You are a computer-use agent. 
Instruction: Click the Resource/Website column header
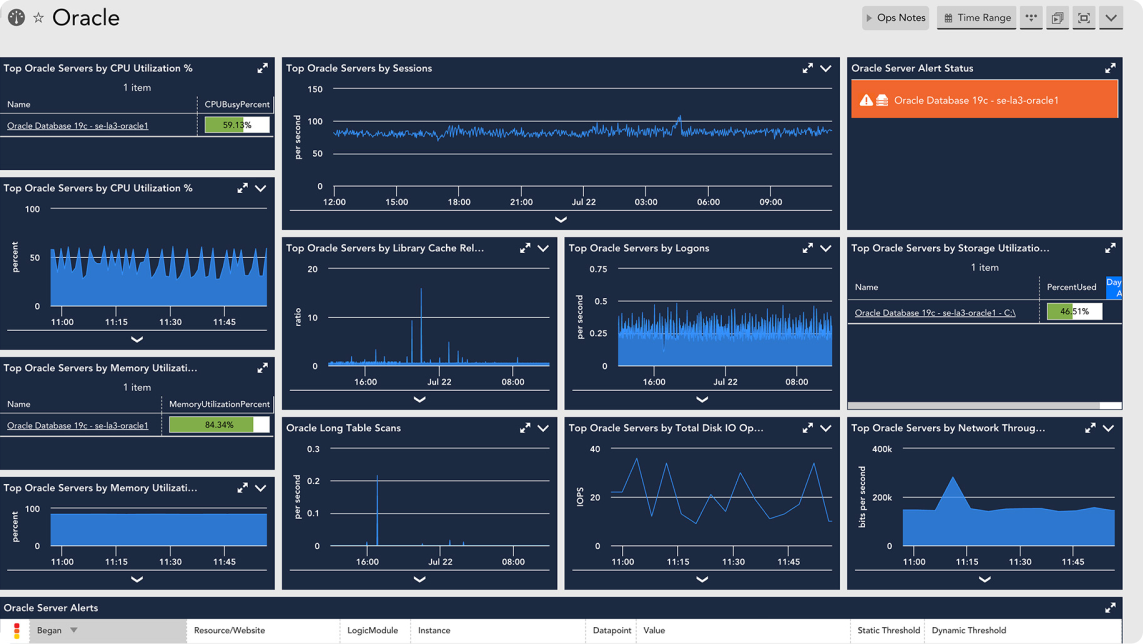tap(229, 631)
